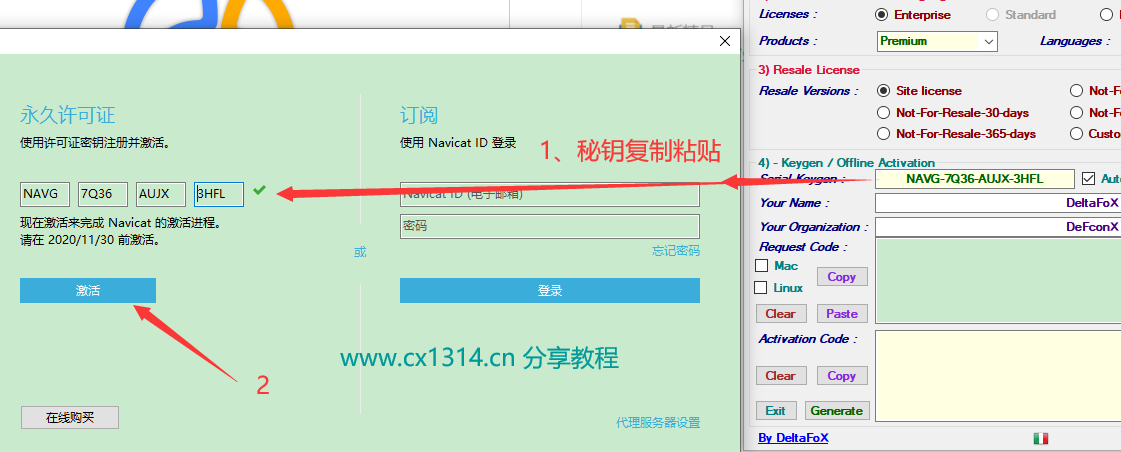
Task: Click the 永久许可证 heading text
Action: pyautogui.click(x=68, y=115)
